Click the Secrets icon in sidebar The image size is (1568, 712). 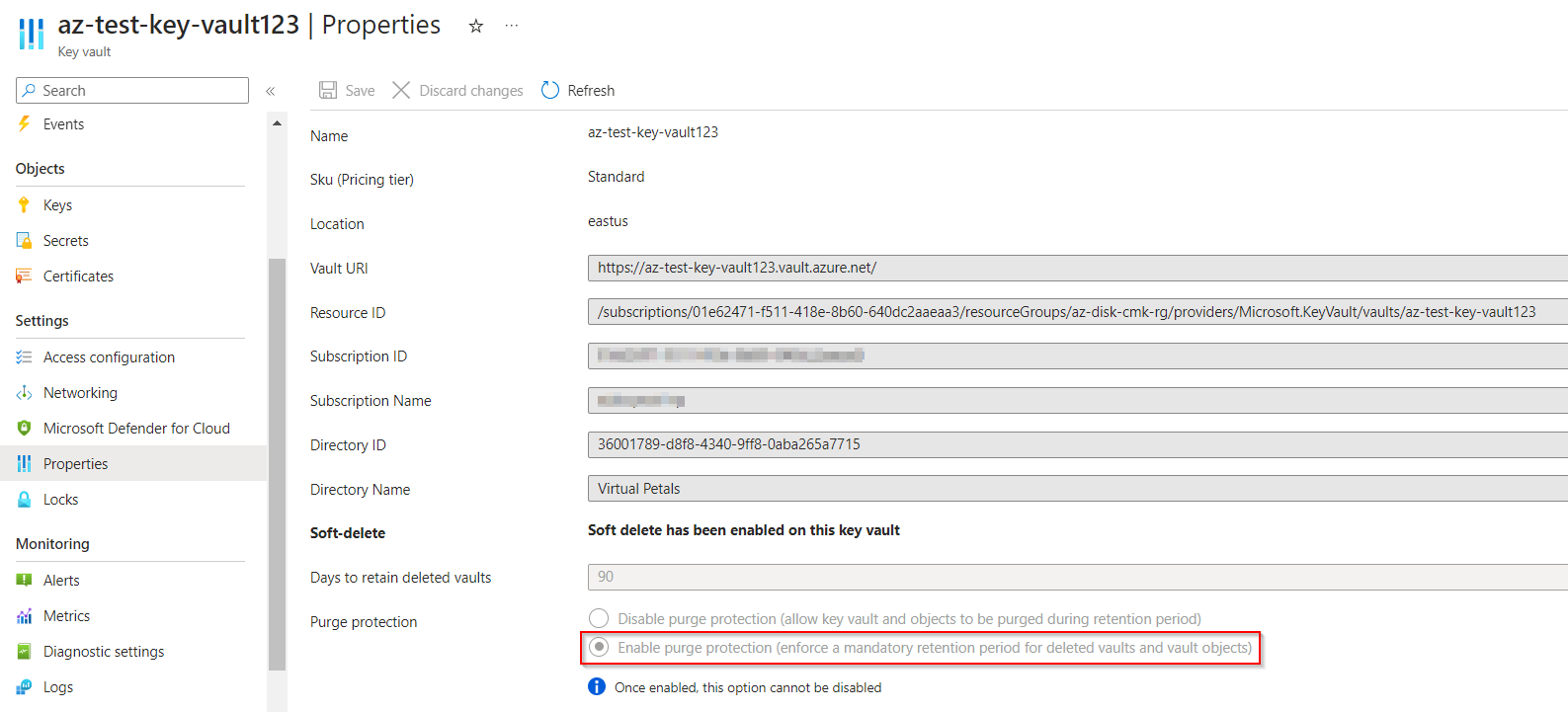pyautogui.click(x=25, y=240)
